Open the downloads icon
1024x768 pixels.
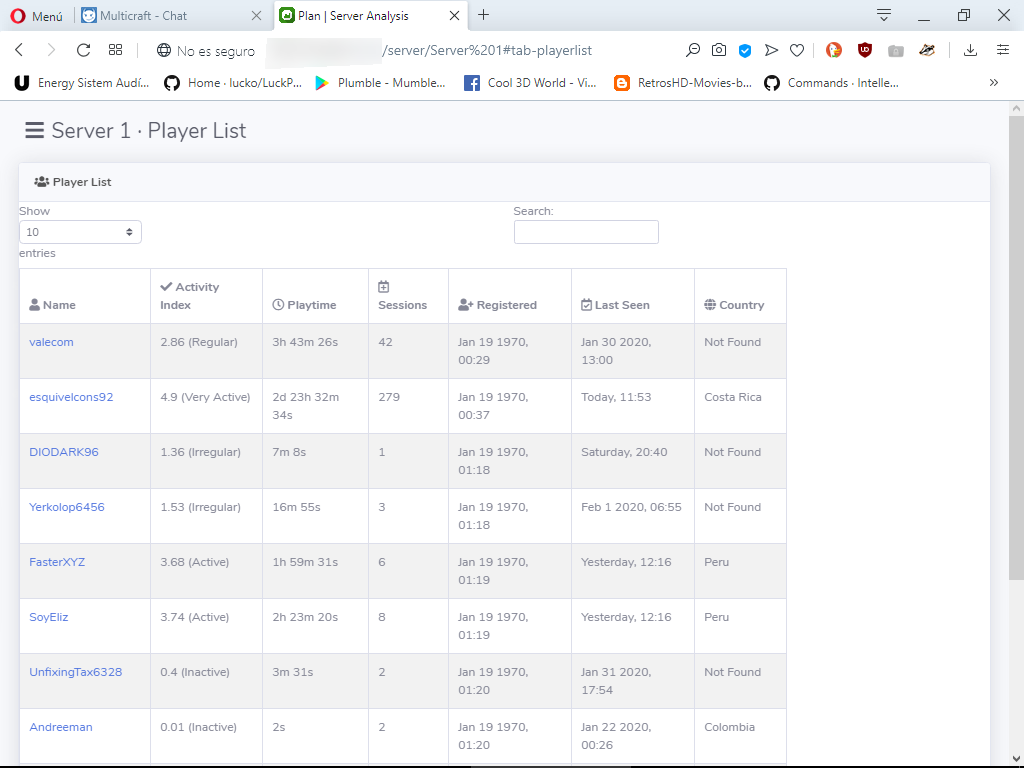click(x=970, y=50)
